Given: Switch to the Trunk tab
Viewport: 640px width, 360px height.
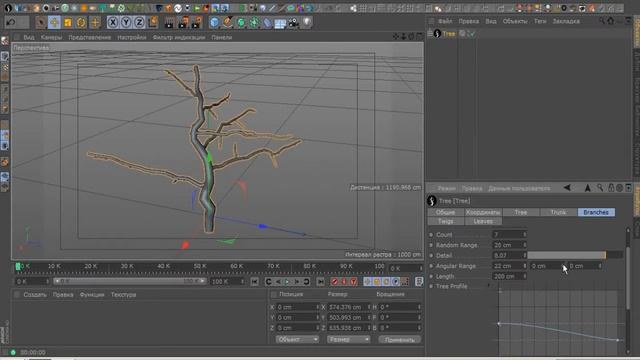Looking at the screenshot, I should pyautogui.click(x=558, y=212).
